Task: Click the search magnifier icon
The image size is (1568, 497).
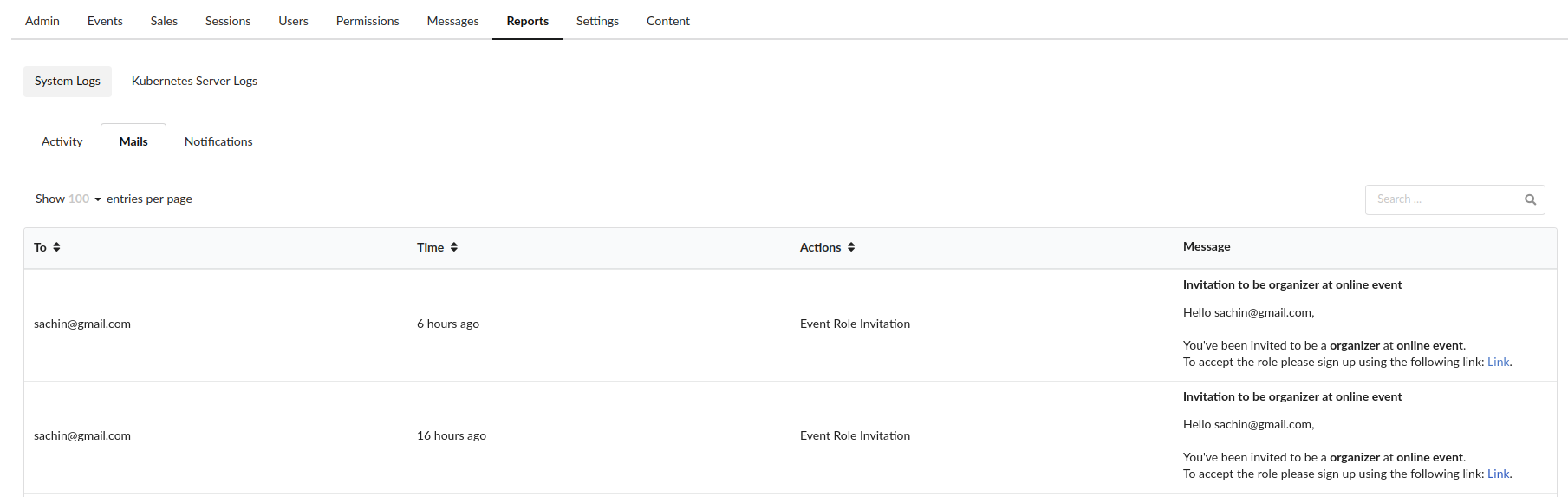Action: pyautogui.click(x=1530, y=199)
